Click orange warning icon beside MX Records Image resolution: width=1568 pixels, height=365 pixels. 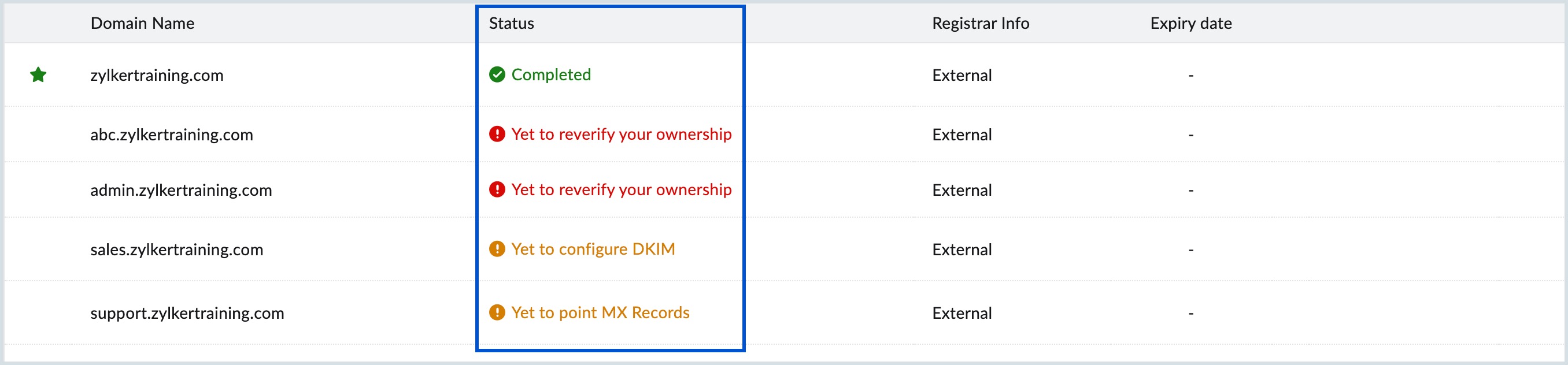[497, 312]
